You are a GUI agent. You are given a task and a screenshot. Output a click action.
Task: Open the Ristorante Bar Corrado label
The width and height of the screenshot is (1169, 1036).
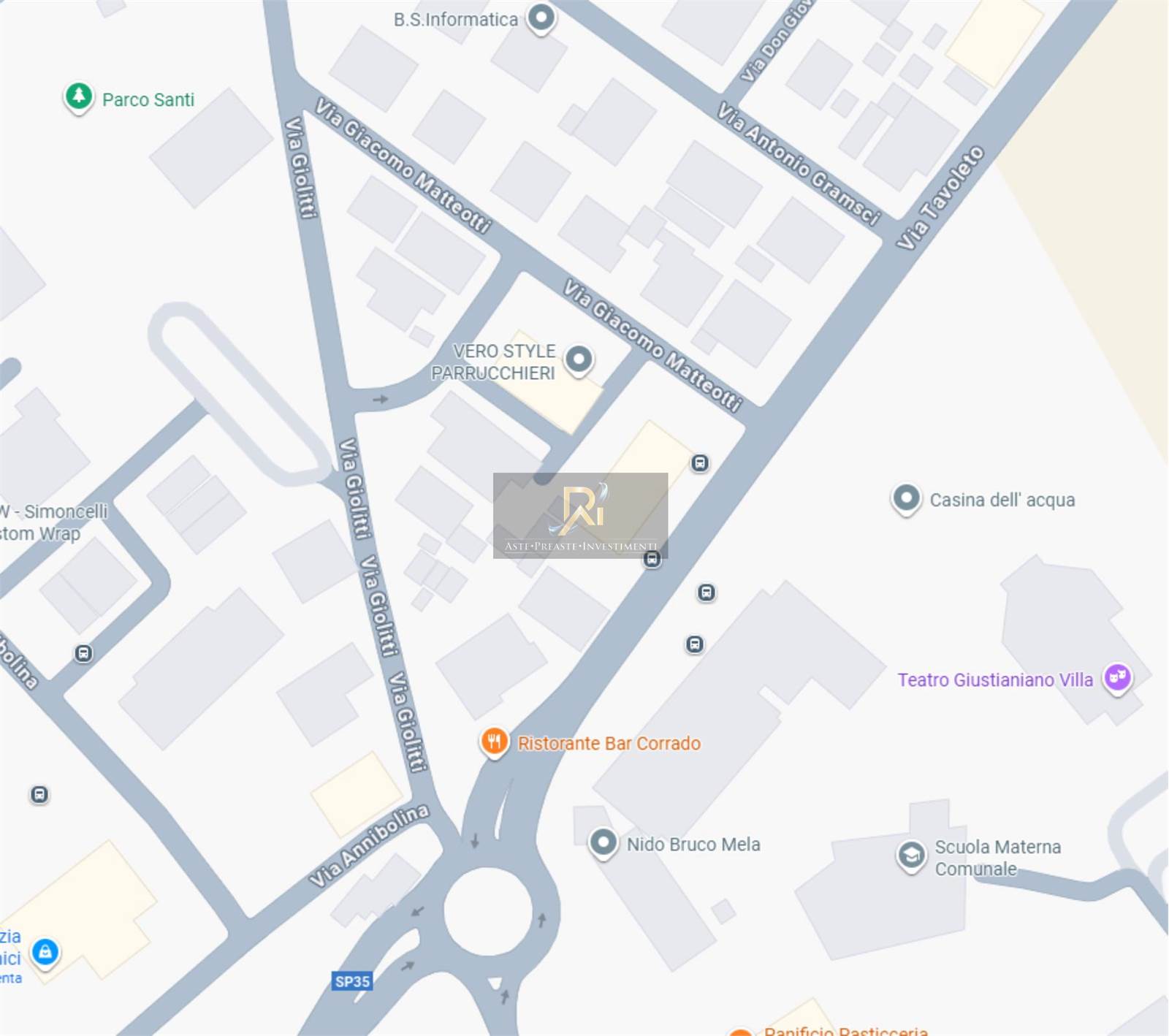click(x=609, y=743)
